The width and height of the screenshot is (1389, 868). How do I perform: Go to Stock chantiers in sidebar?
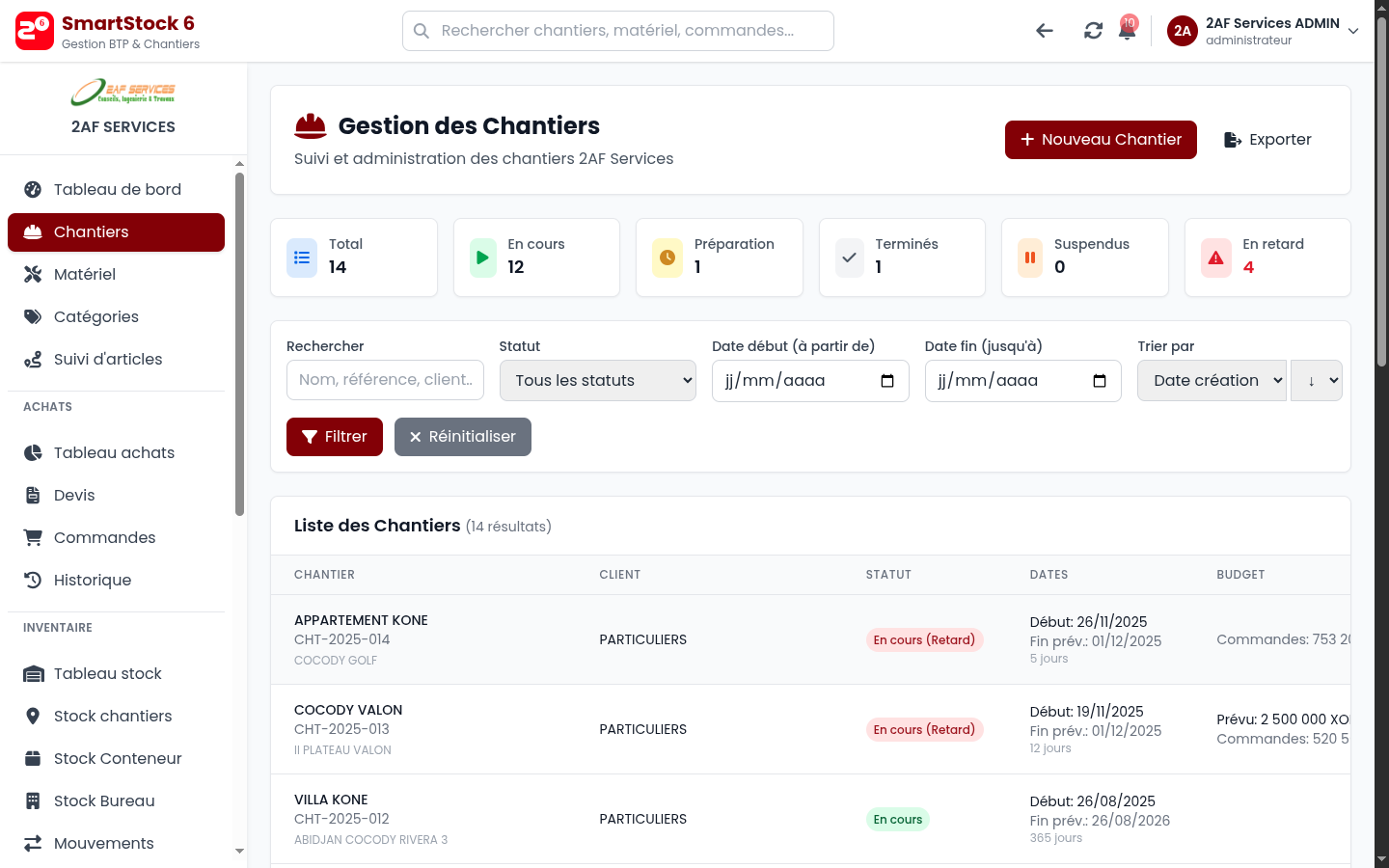(113, 717)
